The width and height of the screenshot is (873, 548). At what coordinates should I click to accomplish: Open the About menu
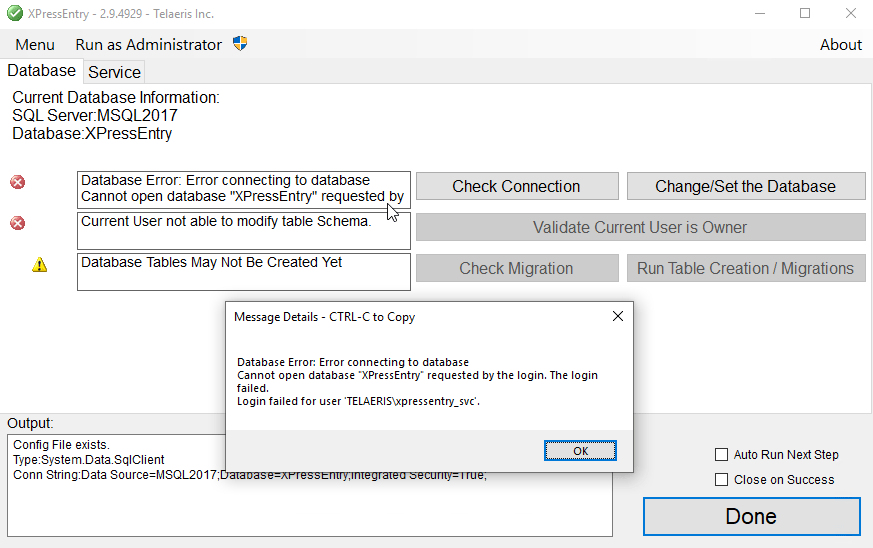coord(841,45)
